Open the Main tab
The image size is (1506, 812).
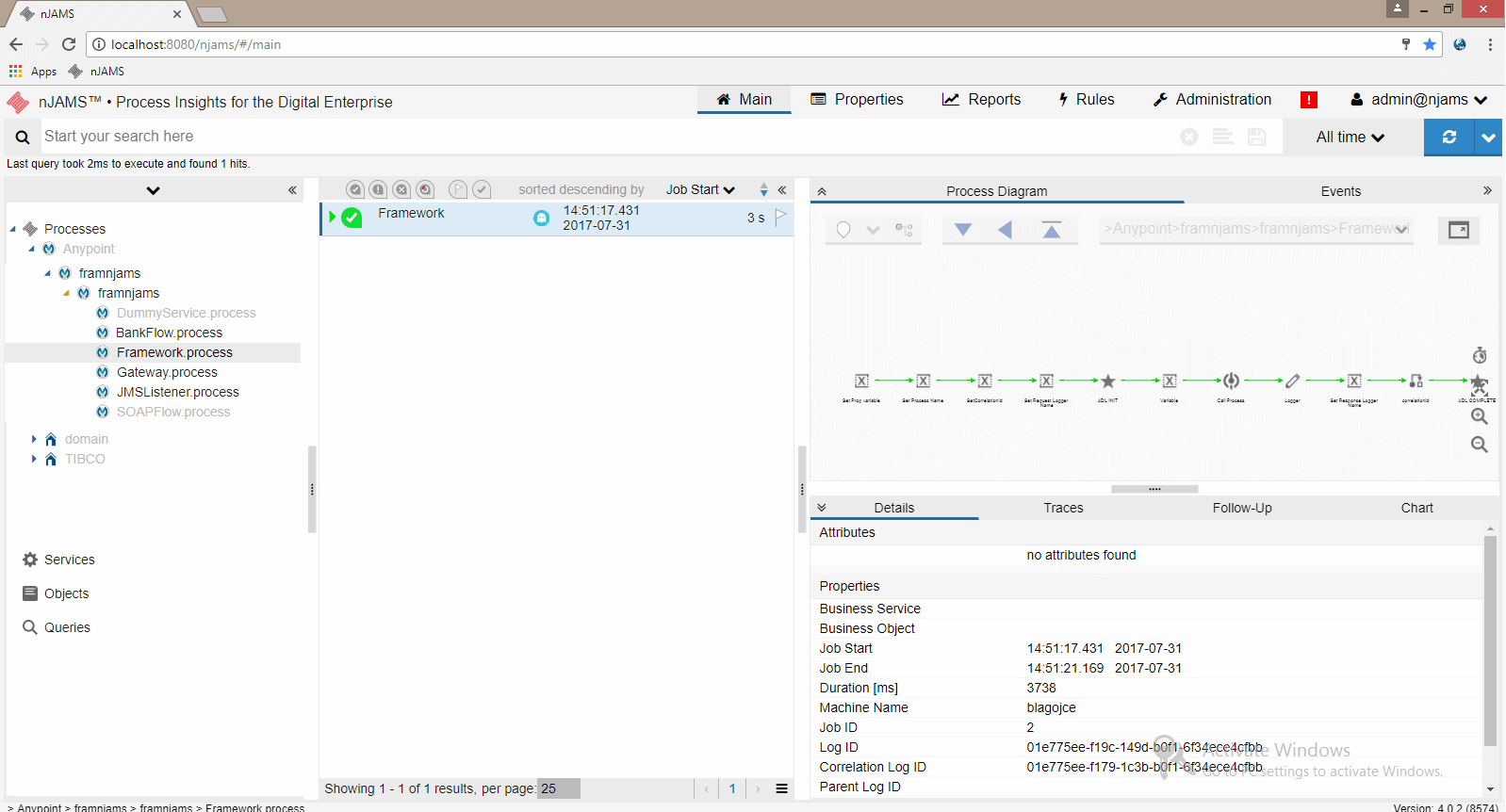click(x=745, y=100)
